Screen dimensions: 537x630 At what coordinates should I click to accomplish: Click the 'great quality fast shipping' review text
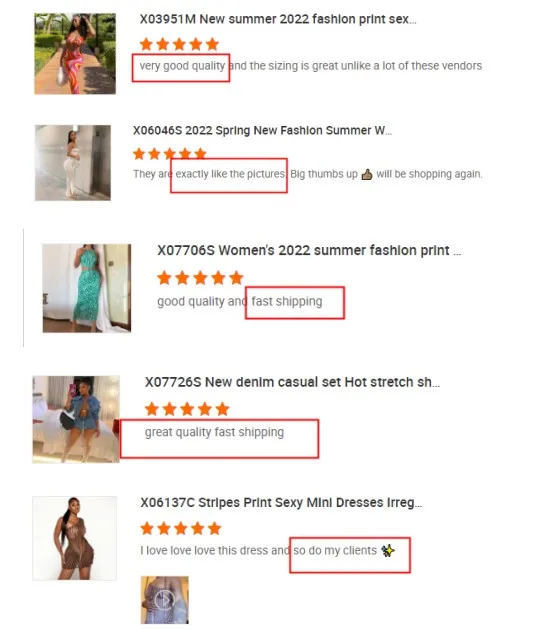[x=214, y=432]
